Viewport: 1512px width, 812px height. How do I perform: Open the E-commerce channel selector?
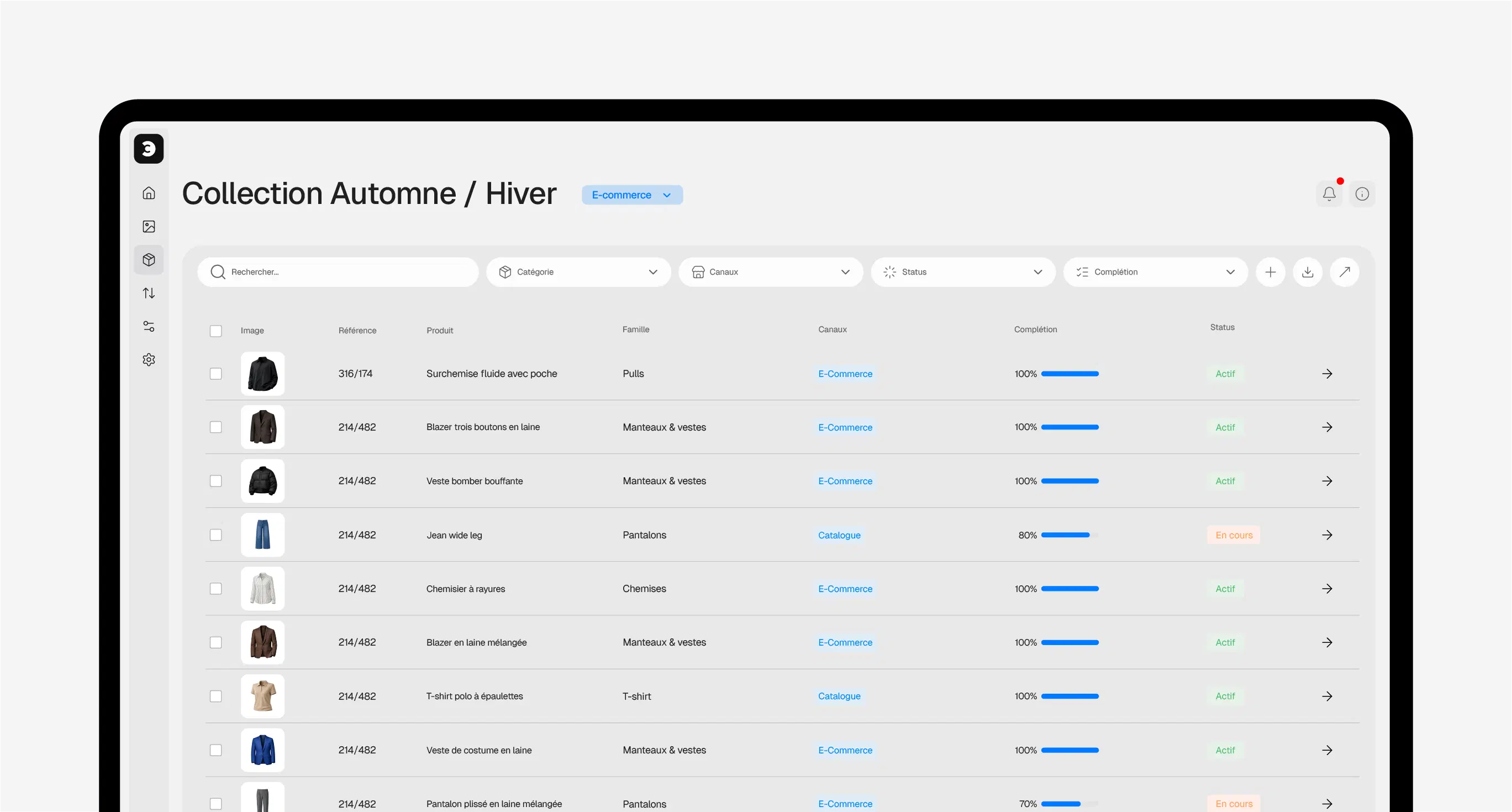pyautogui.click(x=631, y=195)
